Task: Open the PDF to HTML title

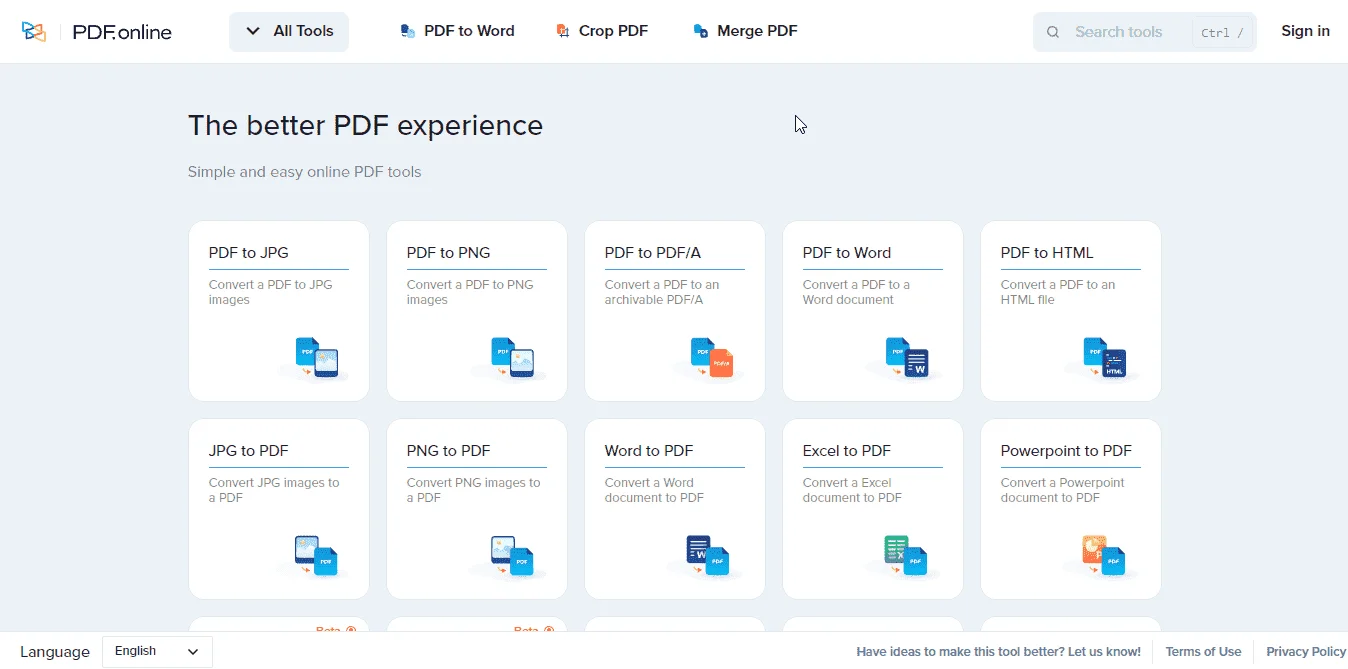Action: pyautogui.click(x=1047, y=253)
